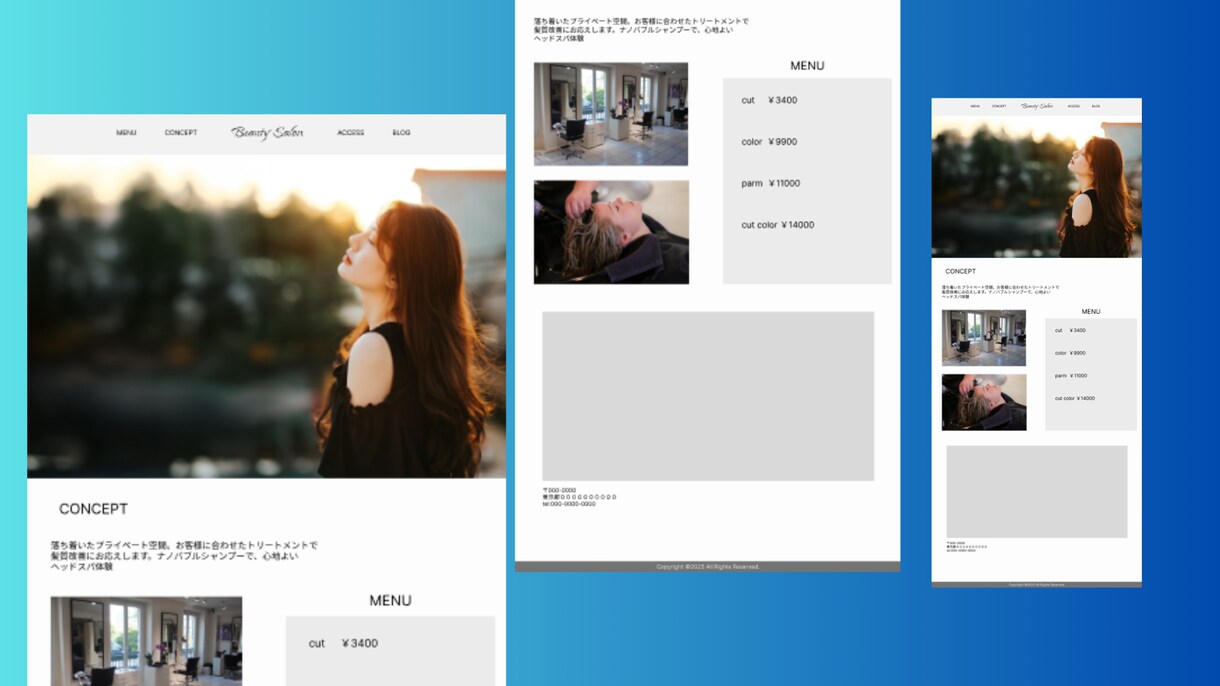Select "cut ¥3400" in middle mockup
Viewport: 1220px width, 686px height.
pos(769,100)
